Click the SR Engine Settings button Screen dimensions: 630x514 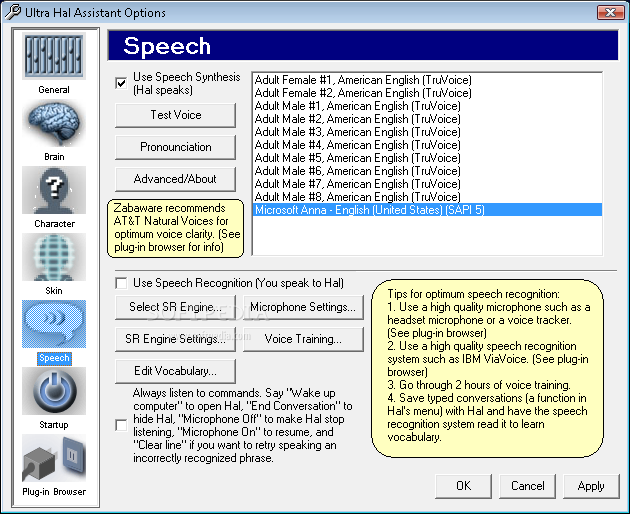click(x=176, y=339)
